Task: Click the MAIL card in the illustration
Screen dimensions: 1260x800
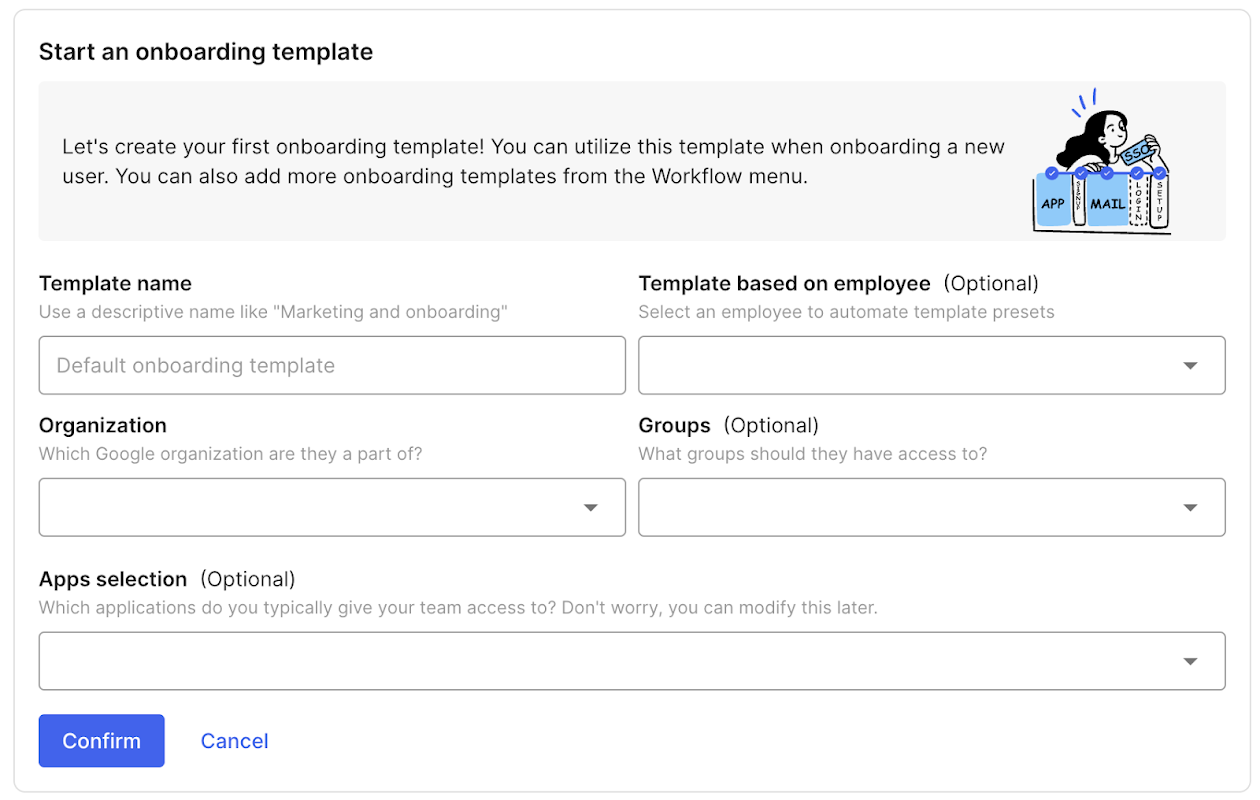Action: (x=1107, y=203)
